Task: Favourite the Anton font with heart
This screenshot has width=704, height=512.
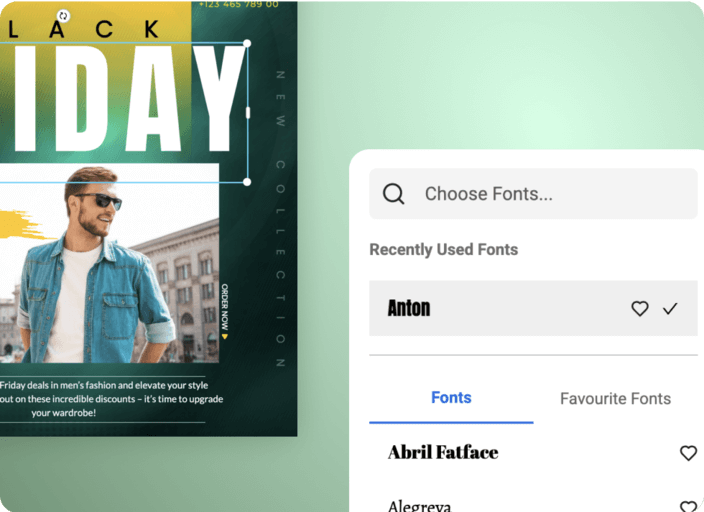Action: click(640, 309)
